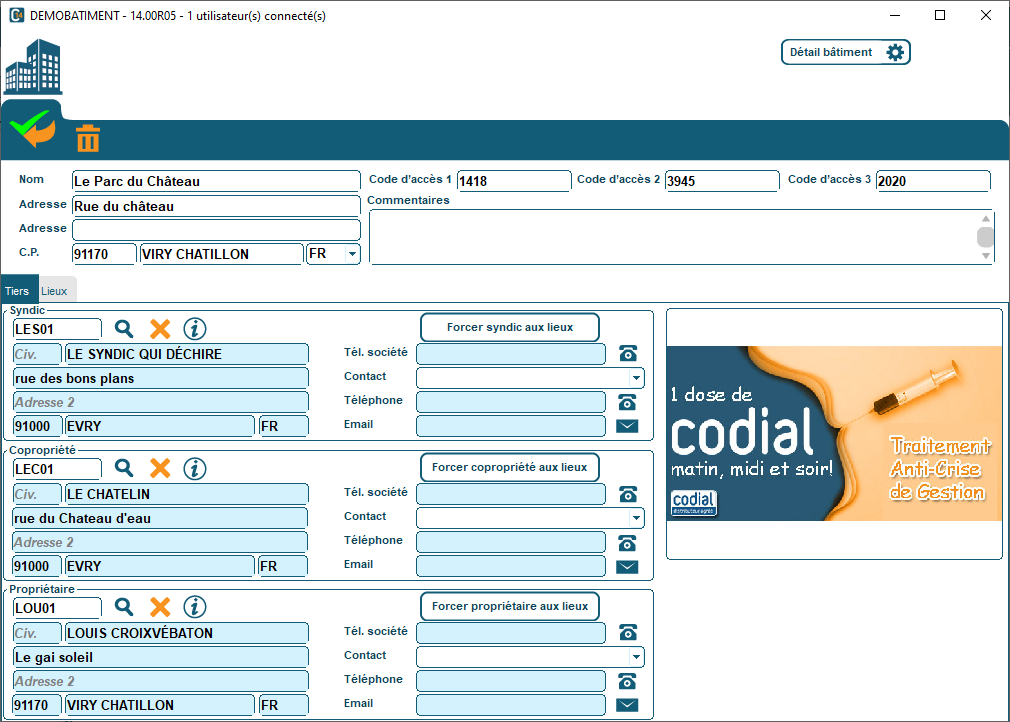The height and width of the screenshot is (722, 1010).
Task: Switch to the Lieux tab
Action: click(x=55, y=291)
